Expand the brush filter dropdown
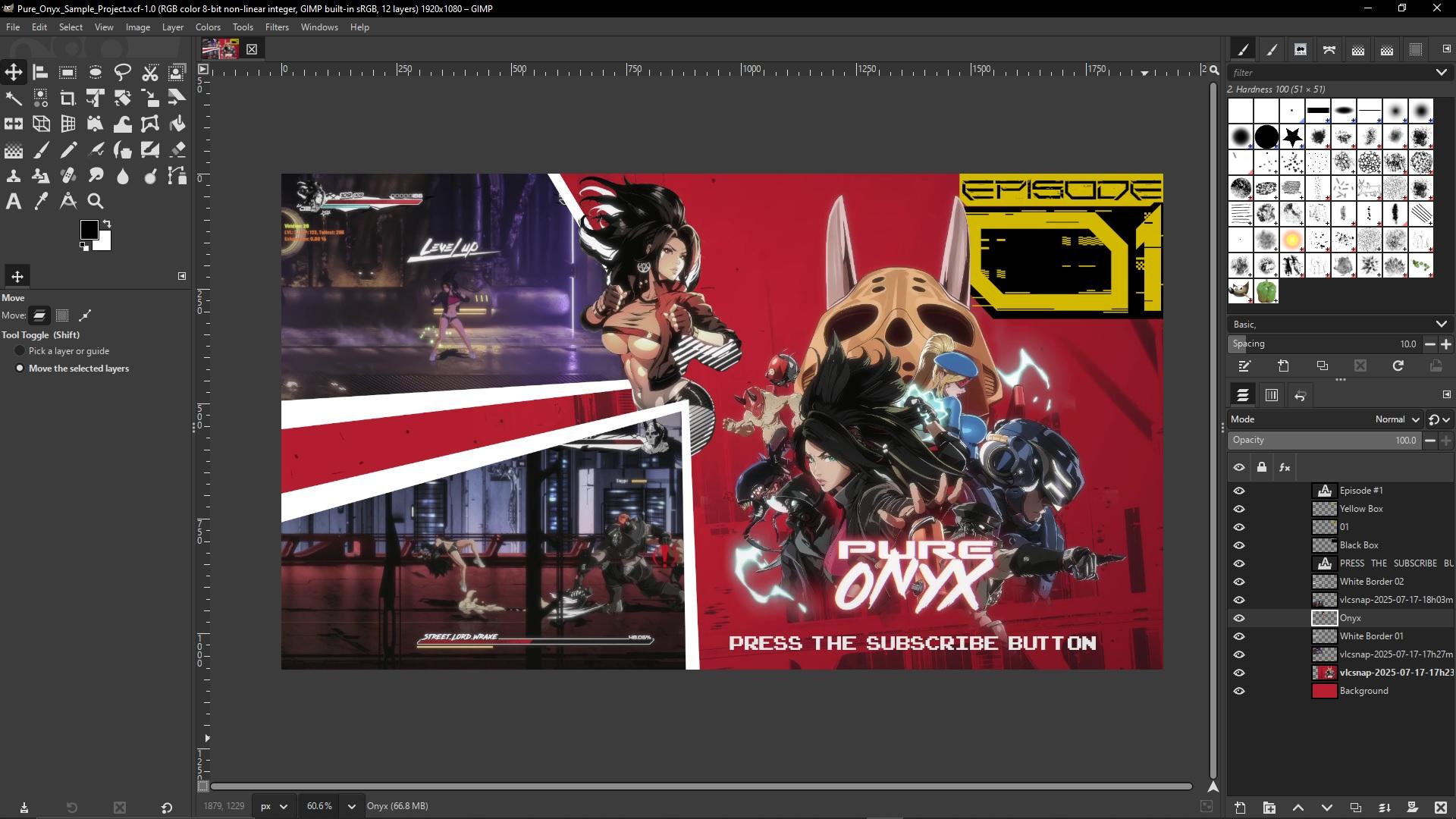This screenshot has width=1456, height=819. (1441, 73)
